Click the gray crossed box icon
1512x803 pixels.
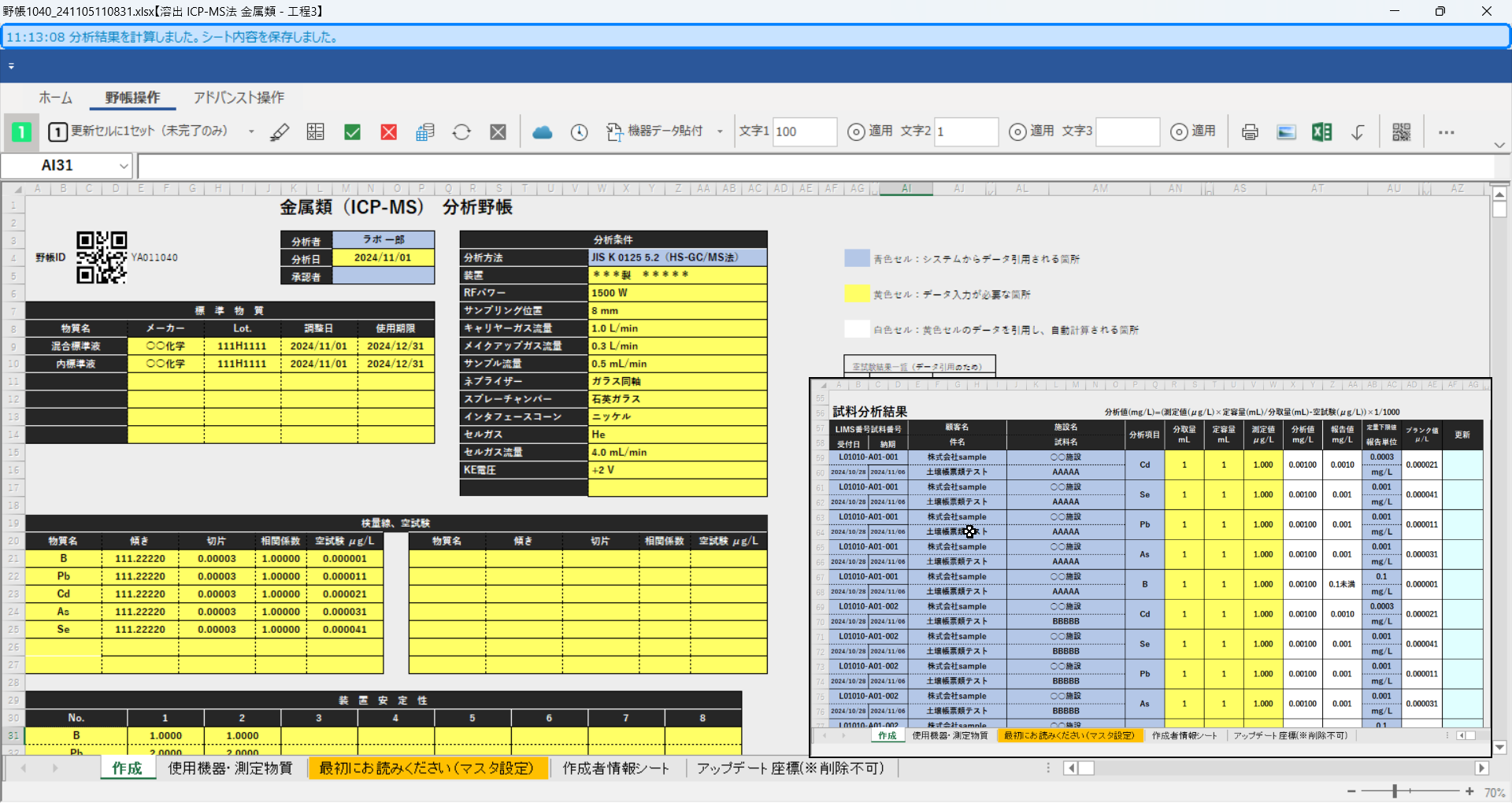point(498,132)
